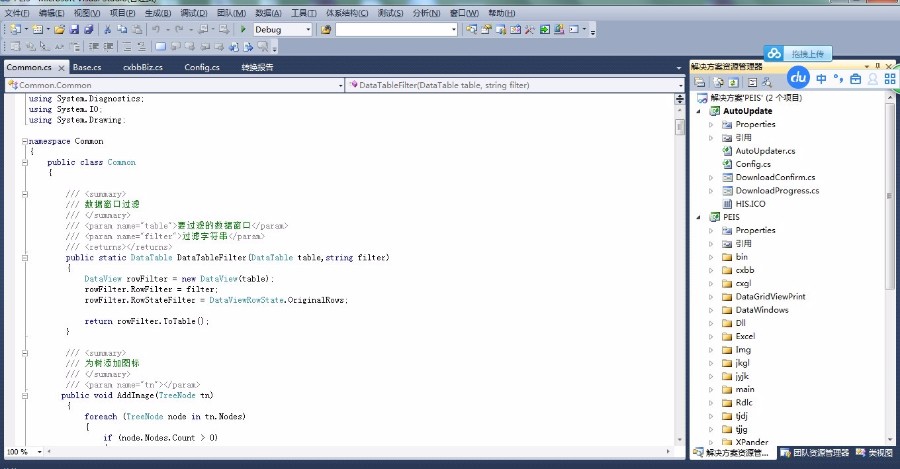Toggle auto-hide pin on Solution Explorer panel
900x469 pixels.
(x=877, y=66)
